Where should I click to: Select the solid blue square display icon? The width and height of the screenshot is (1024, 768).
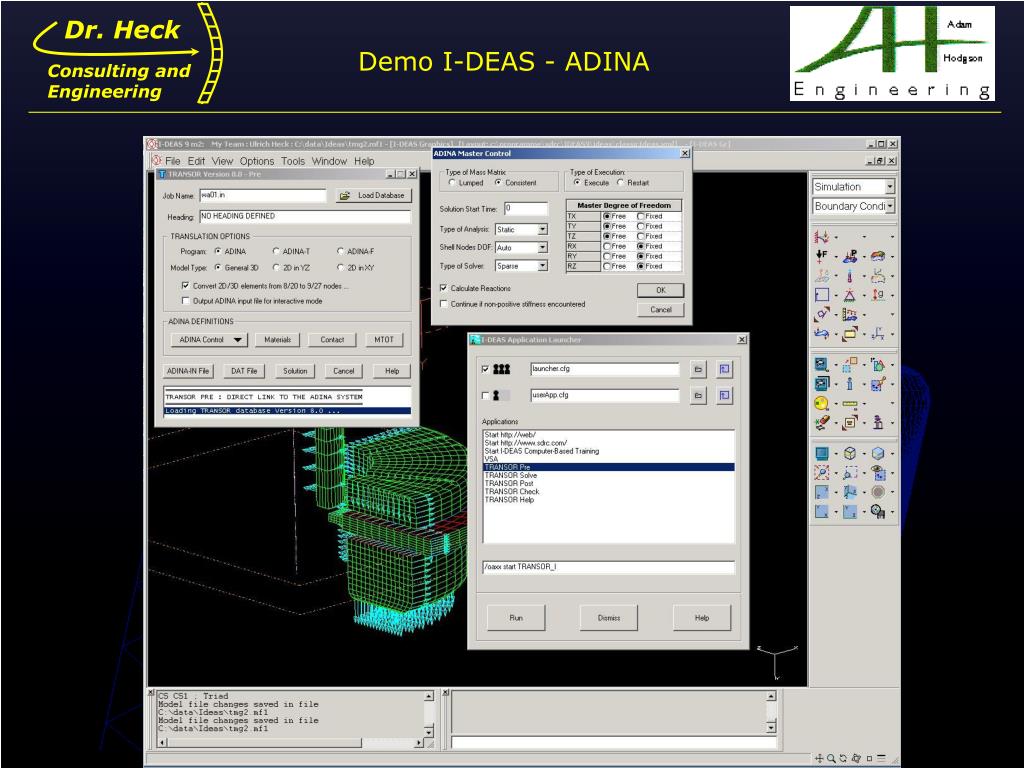(821, 453)
